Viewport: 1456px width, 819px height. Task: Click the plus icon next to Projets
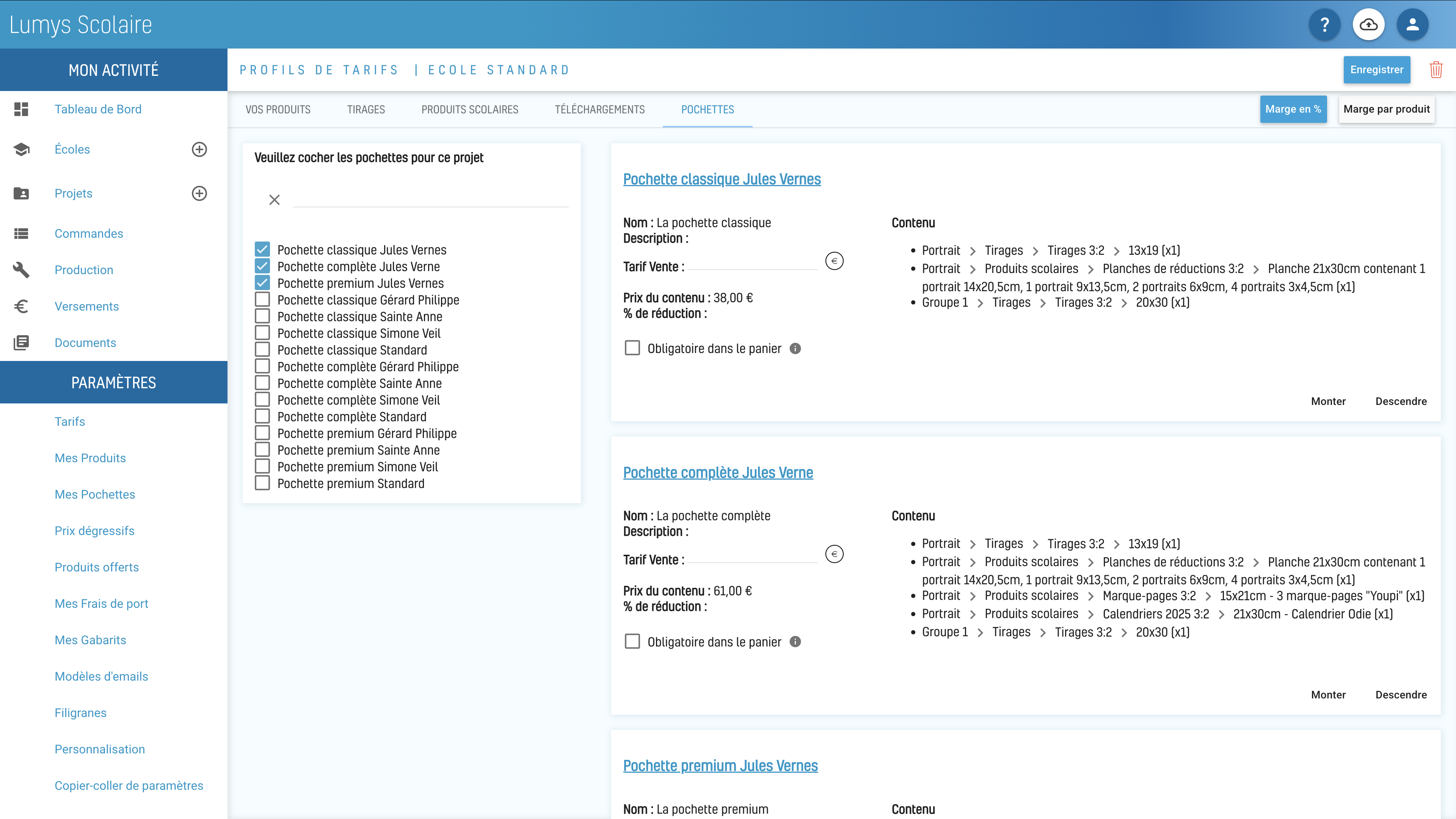pyautogui.click(x=199, y=193)
